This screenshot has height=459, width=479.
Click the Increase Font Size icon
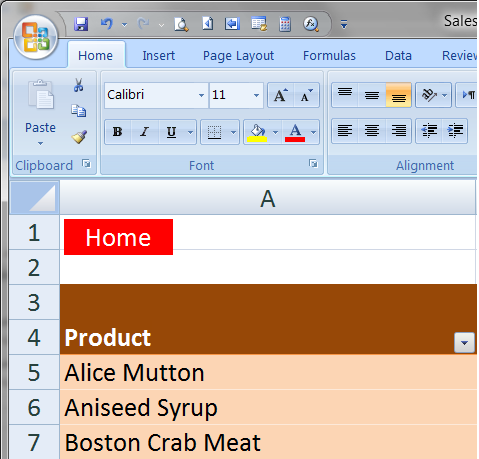281,95
